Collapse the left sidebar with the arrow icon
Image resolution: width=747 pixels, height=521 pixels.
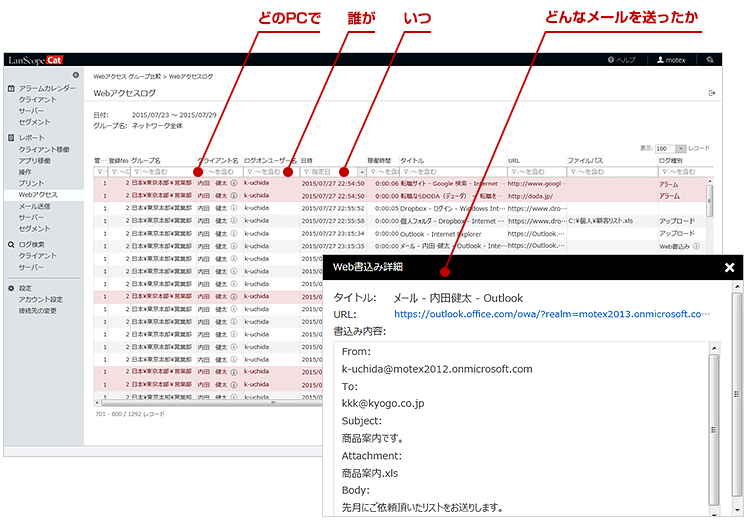(x=76, y=75)
